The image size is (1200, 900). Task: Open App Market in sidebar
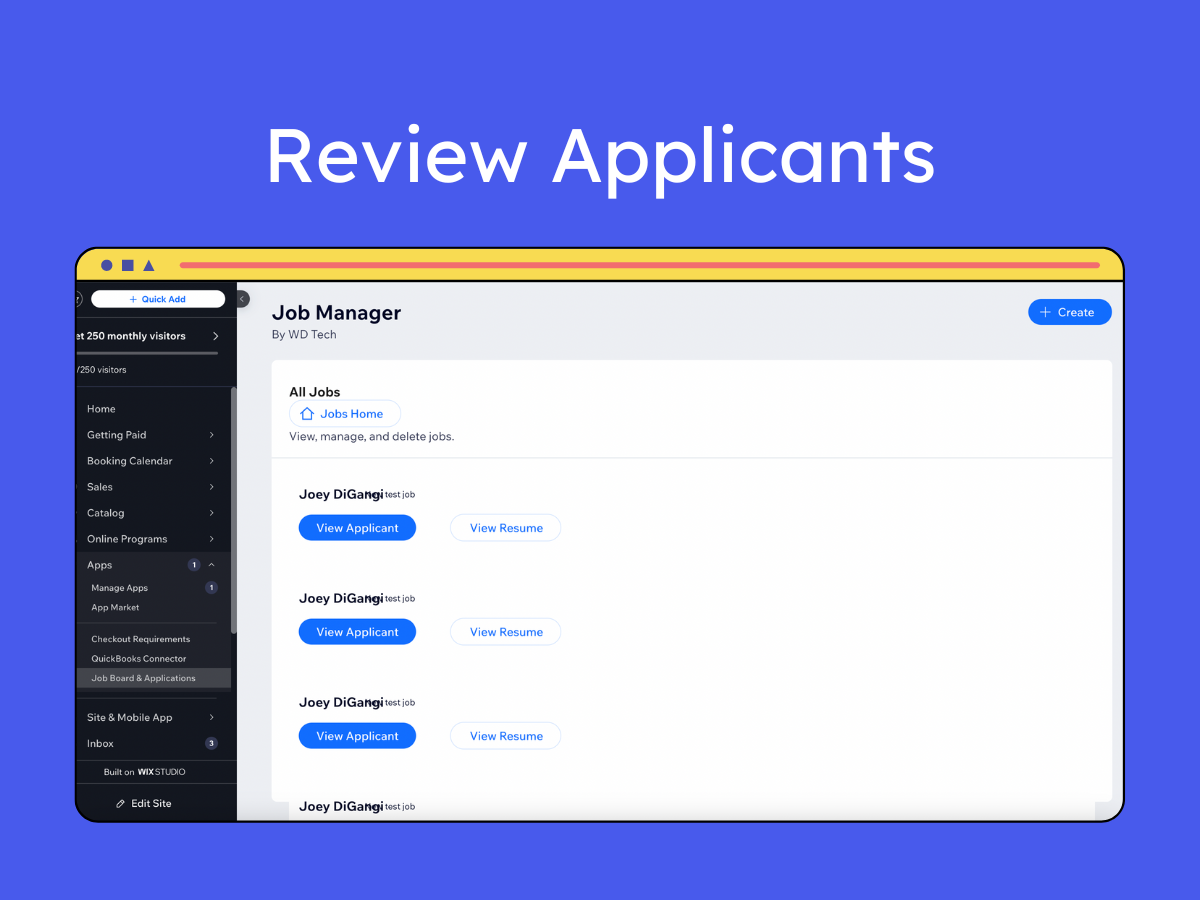point(115,607)
